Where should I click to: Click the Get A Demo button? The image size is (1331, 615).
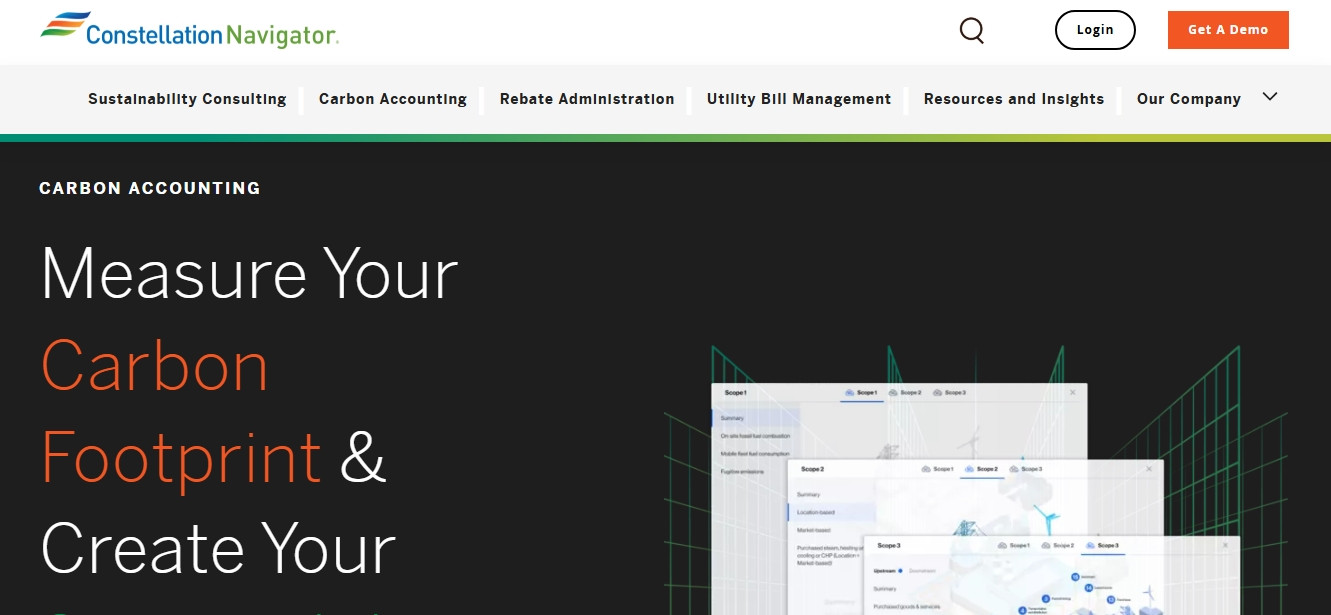(x=1228, y=29)
